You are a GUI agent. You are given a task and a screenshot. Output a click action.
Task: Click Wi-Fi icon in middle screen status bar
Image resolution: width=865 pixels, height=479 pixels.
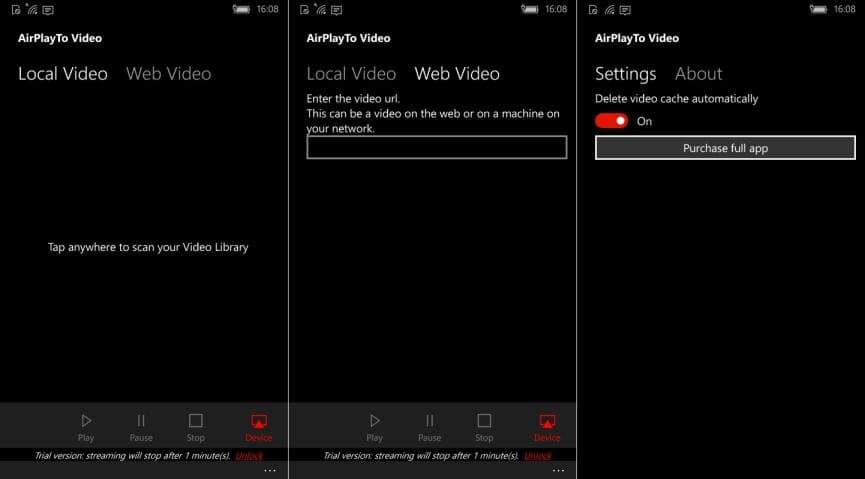320,9
